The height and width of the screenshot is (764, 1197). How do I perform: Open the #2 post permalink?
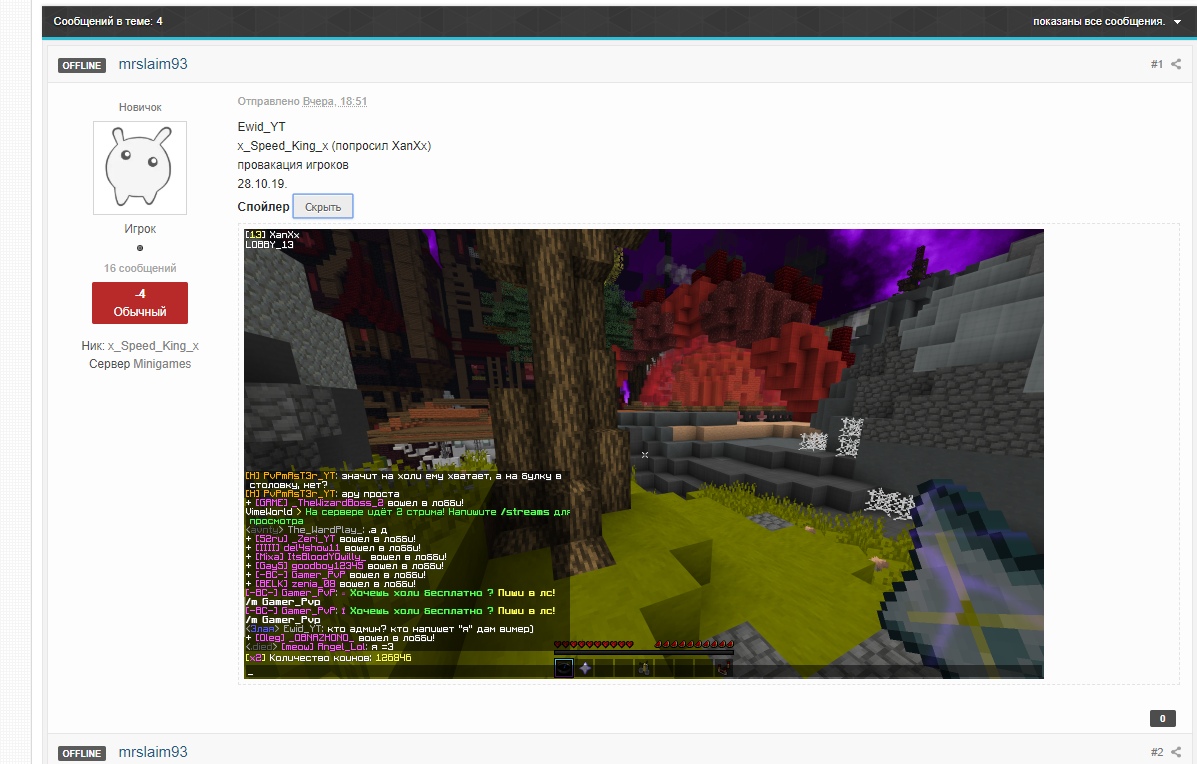pyautogui.click(x=1157, y=753)
